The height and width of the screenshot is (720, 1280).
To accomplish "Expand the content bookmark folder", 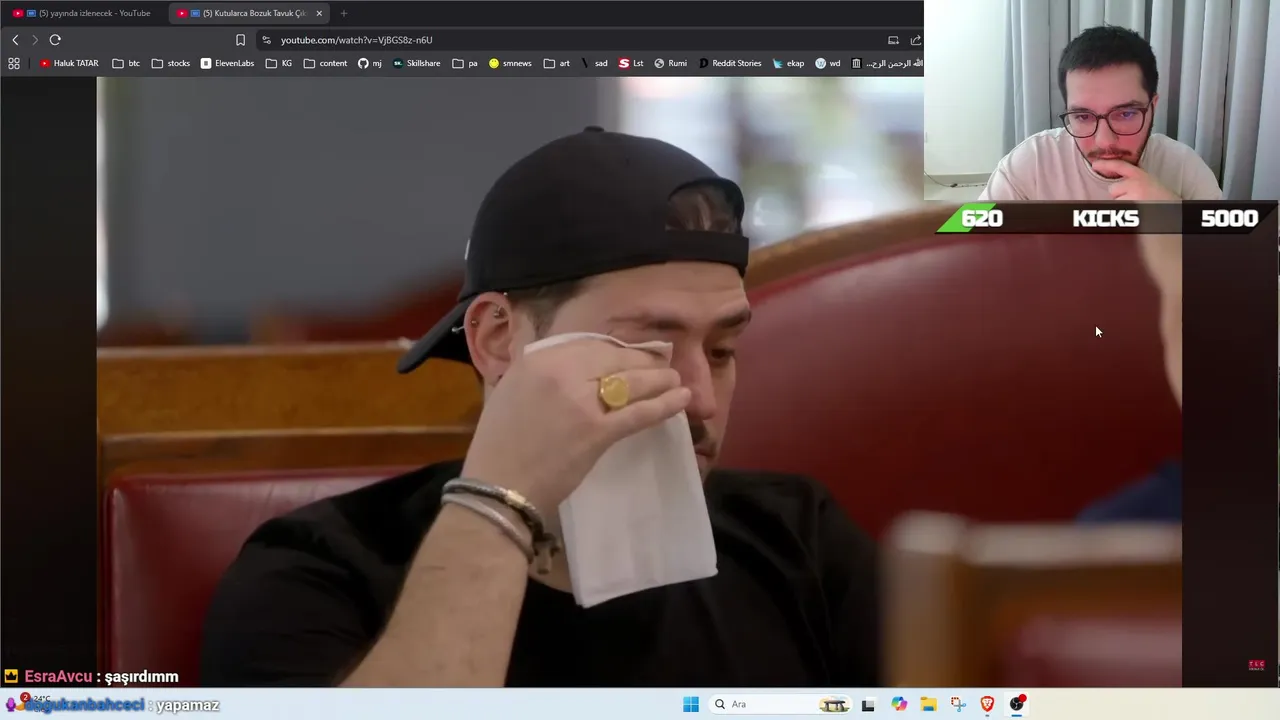I will click(325, 63).
